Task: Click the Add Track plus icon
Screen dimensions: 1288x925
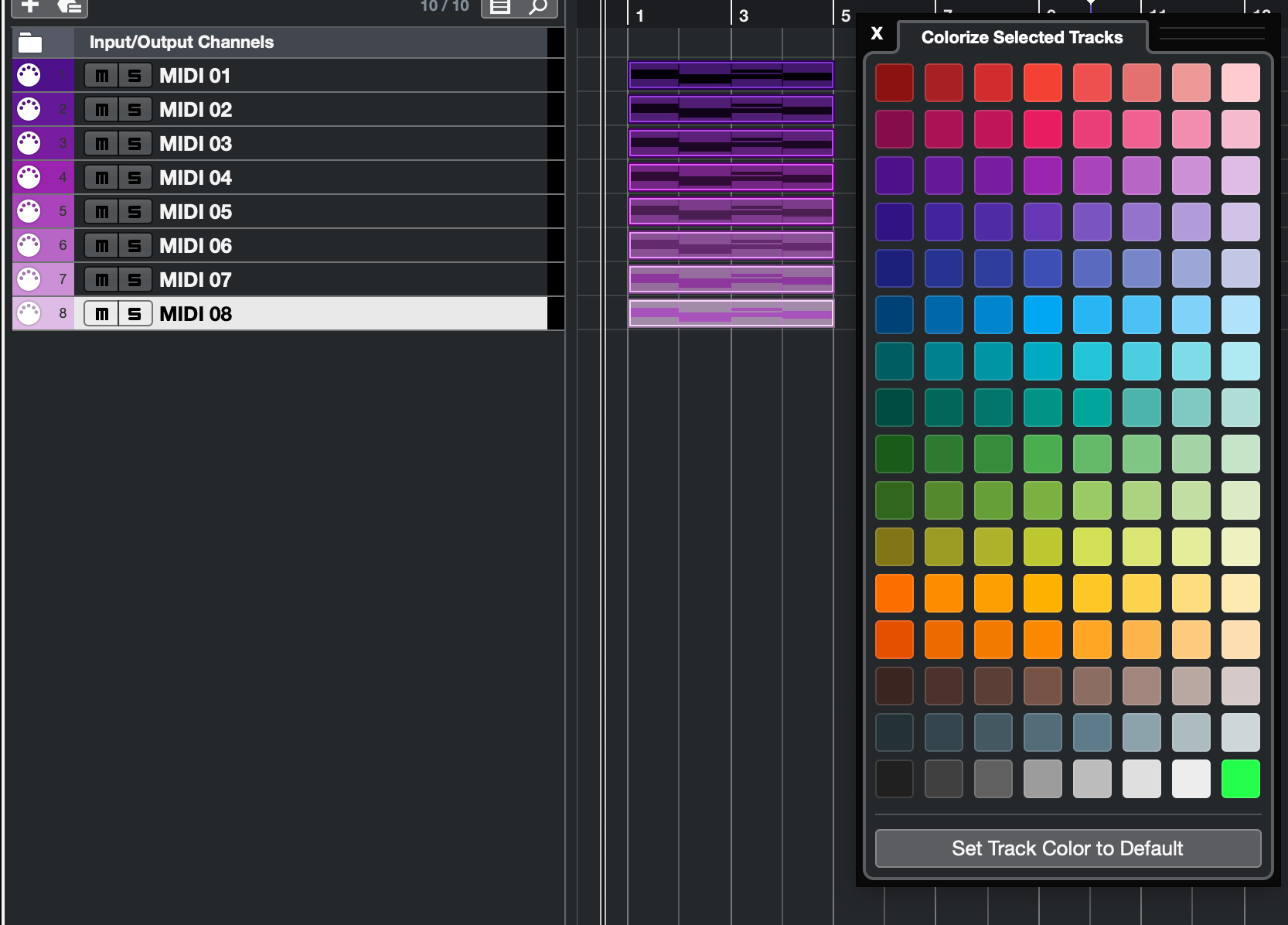Action: [x=30, y=6]
